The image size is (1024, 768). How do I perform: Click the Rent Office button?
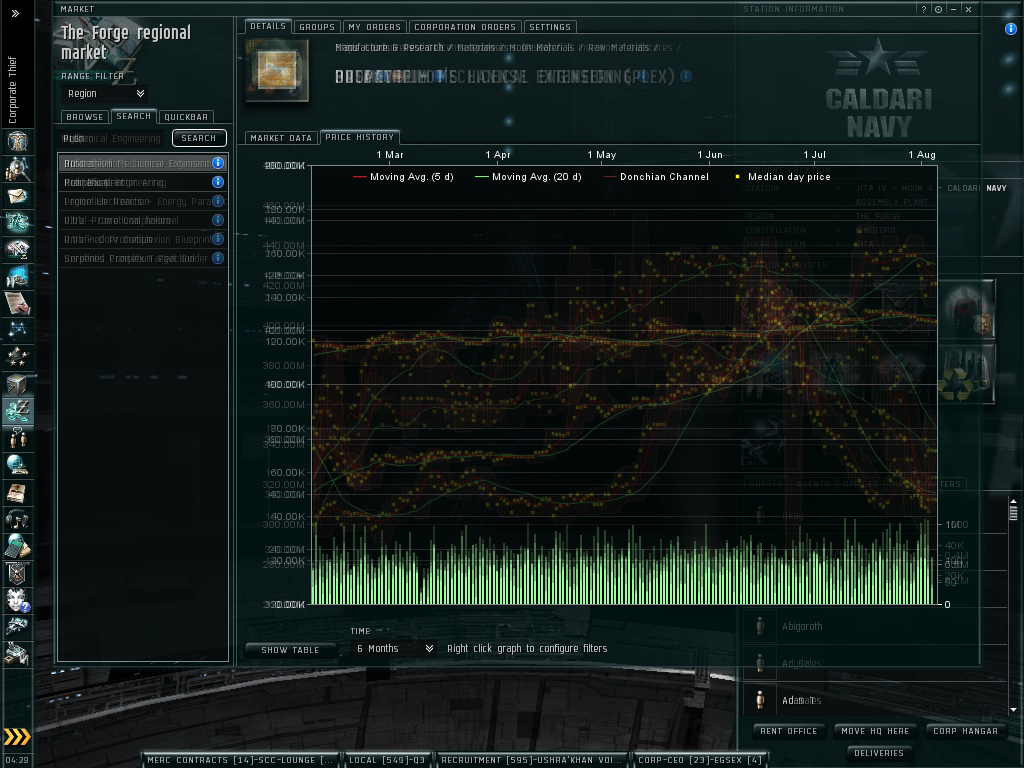pos(789,731)
